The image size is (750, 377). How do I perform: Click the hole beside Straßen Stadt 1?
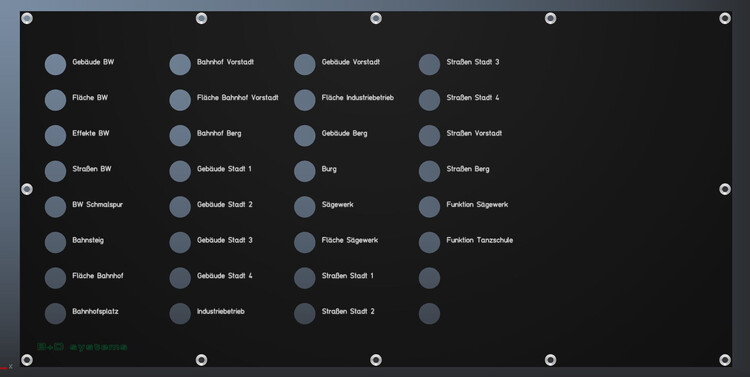(x=305, y=278)
